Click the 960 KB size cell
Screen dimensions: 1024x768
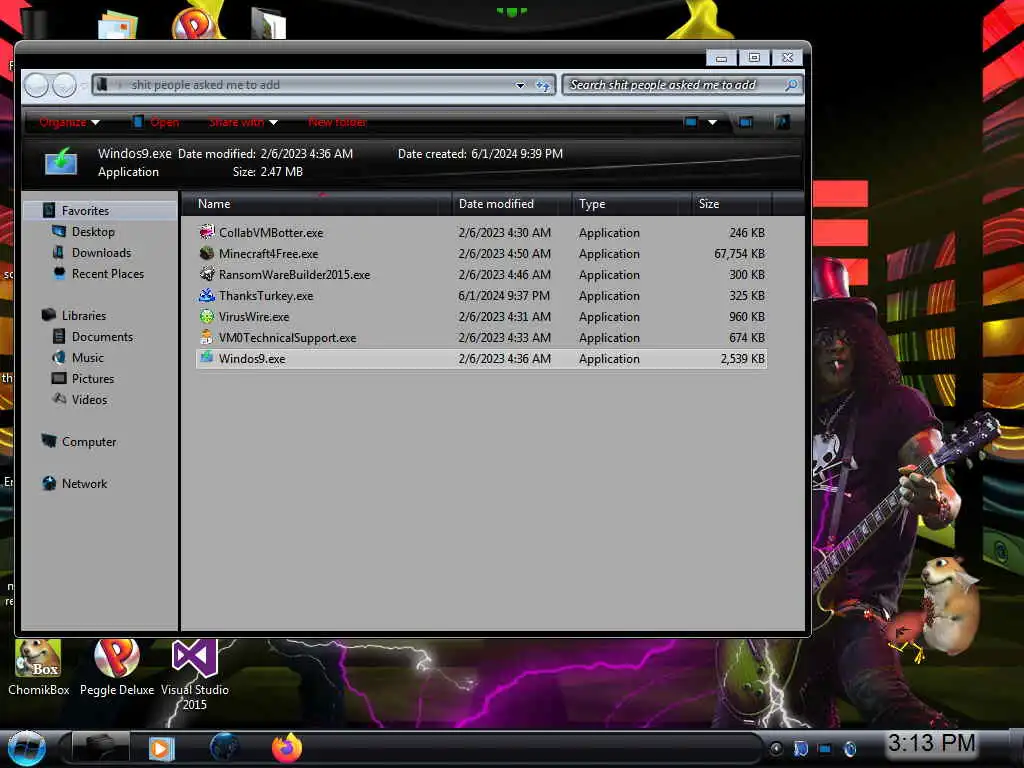747,316
